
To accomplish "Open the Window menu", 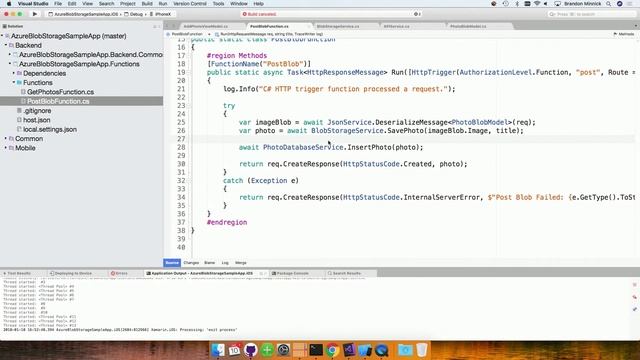I will tap(239, 4).
